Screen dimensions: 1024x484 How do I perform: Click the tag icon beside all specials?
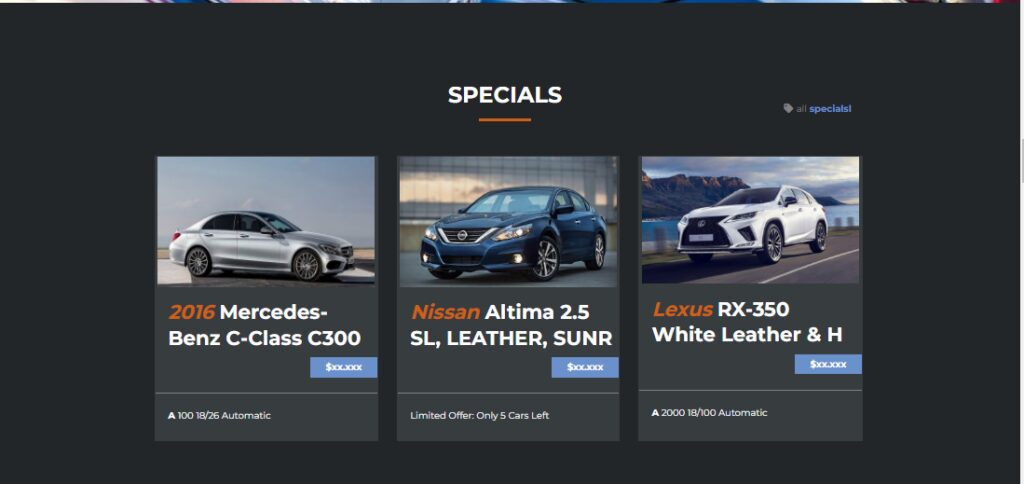pos(788,108)
